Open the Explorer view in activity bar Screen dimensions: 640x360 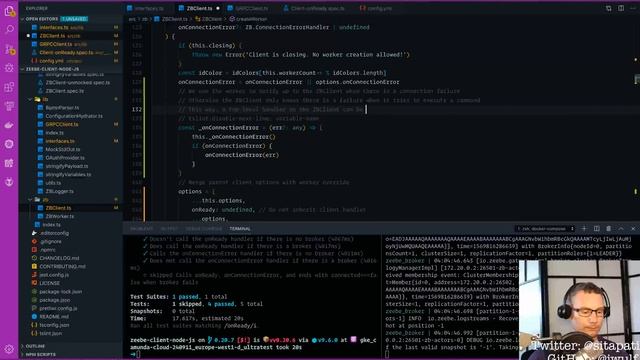[x=9, y=11]
